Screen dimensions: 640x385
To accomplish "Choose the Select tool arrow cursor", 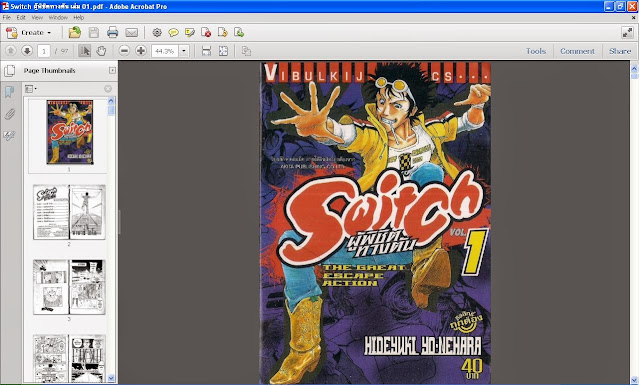I will pyautogui.click(x=84, y=51).
